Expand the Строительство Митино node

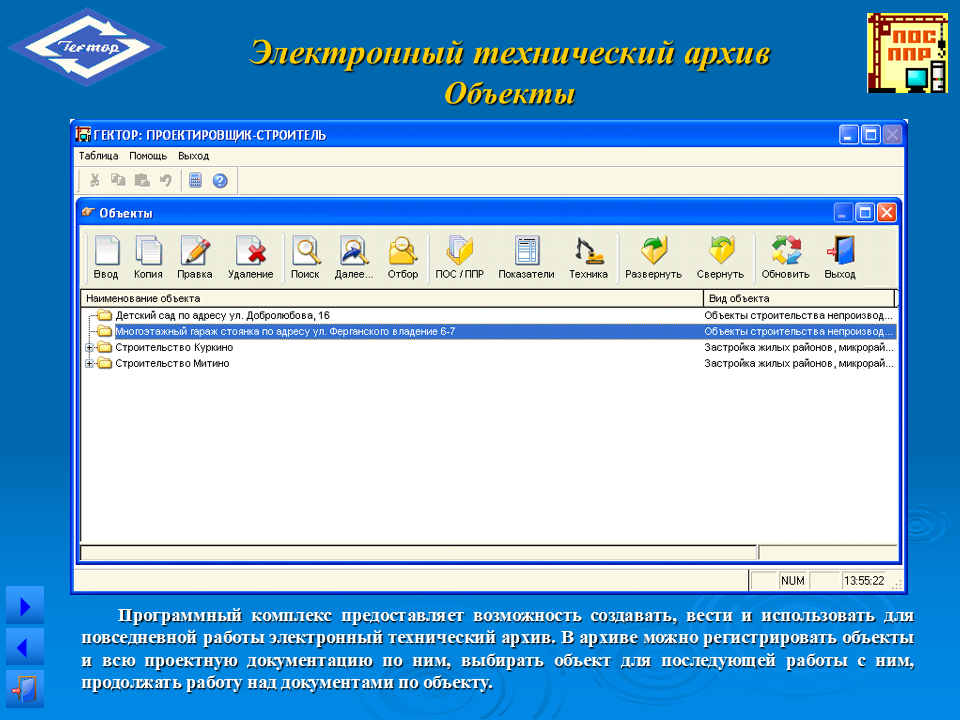tap(89, 364)
